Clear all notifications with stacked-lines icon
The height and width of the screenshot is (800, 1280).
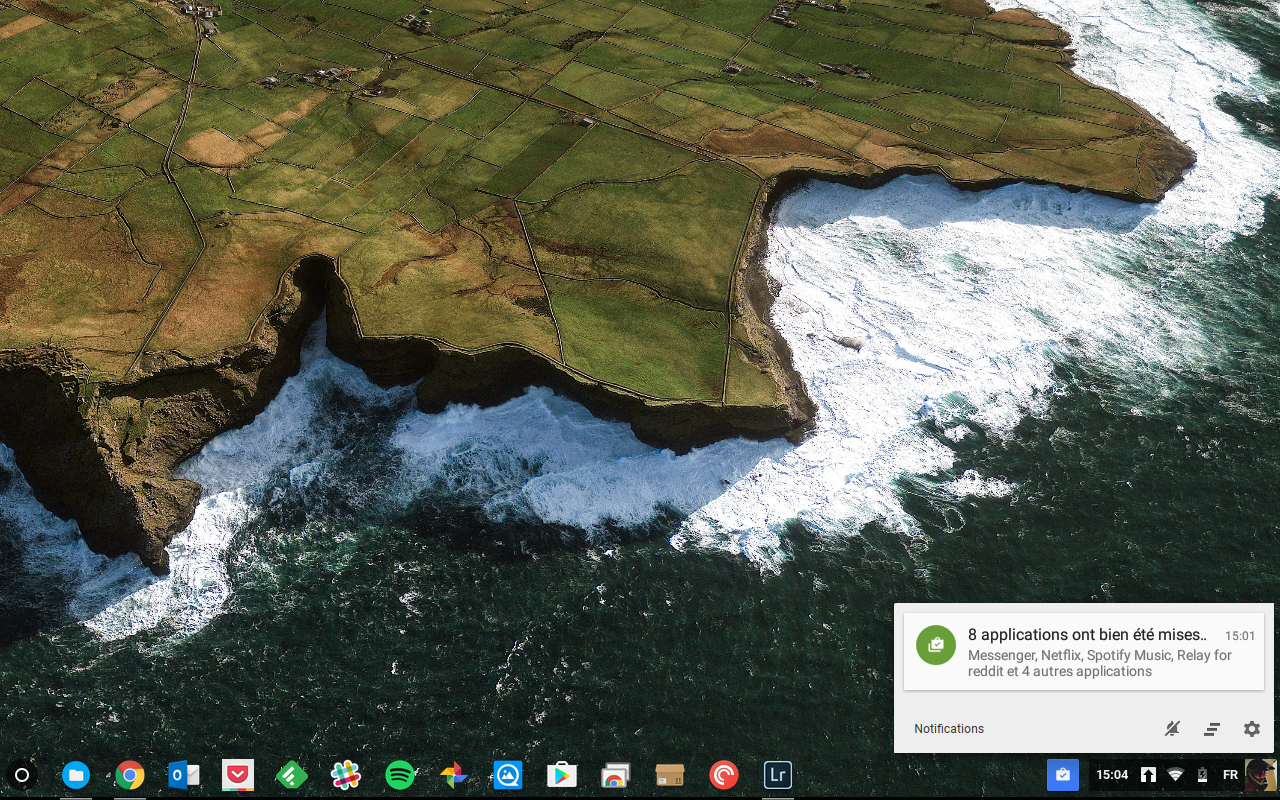[1212, 729]
